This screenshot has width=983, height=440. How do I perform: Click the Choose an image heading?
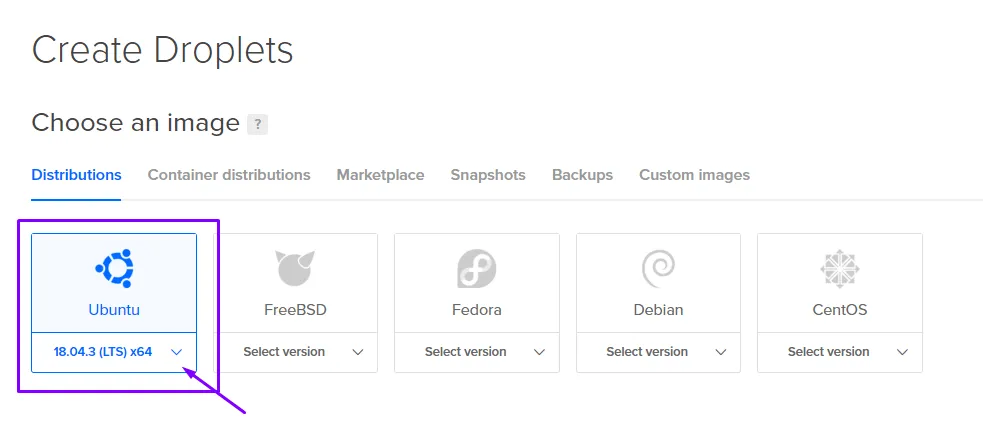click(135, 123)
